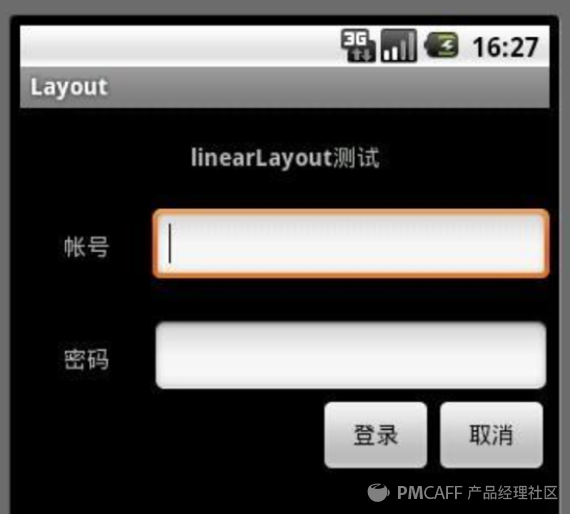This screenshot has width=570, height=514.
Task: Tap the 登录 login button
Action: [376, 435]
